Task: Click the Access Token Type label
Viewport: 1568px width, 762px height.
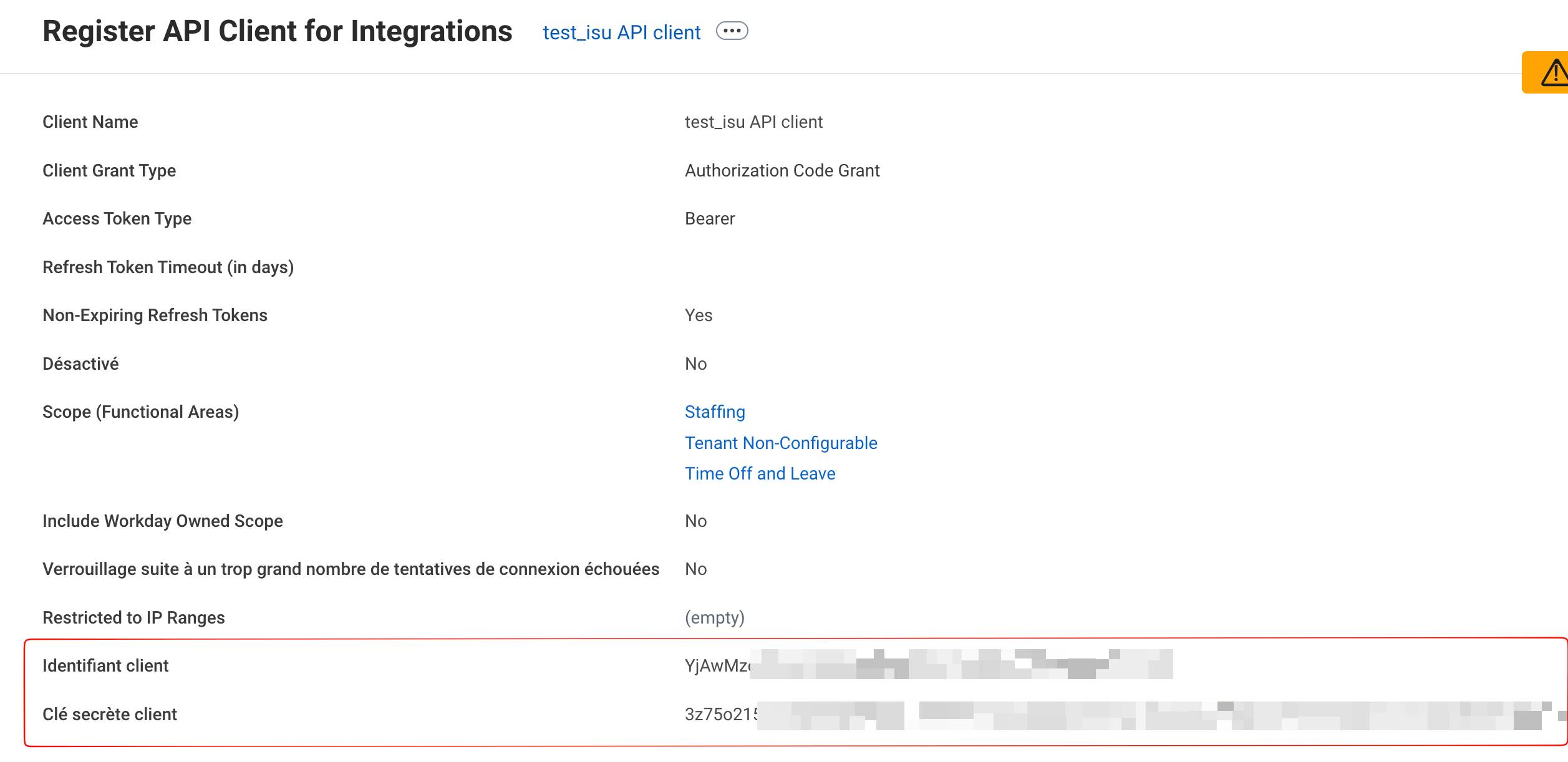Action: tap(117, 219)
